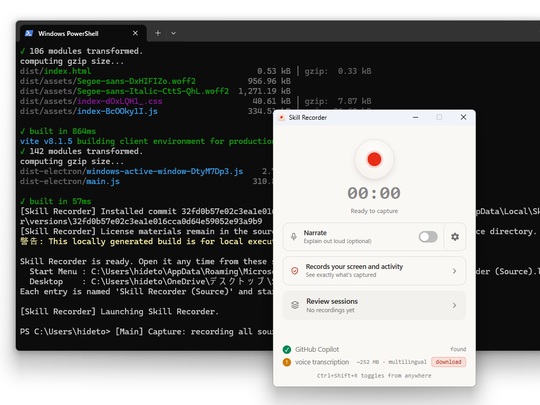Viewport: 540px width, 405px height.
Task: Open Review sessions row
Action: click(x=374, y=305)
